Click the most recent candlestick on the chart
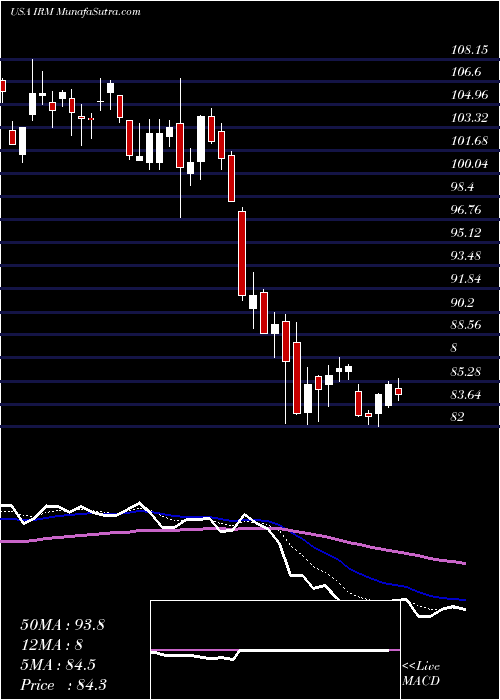The image size is (500, 700). (399, 391)
